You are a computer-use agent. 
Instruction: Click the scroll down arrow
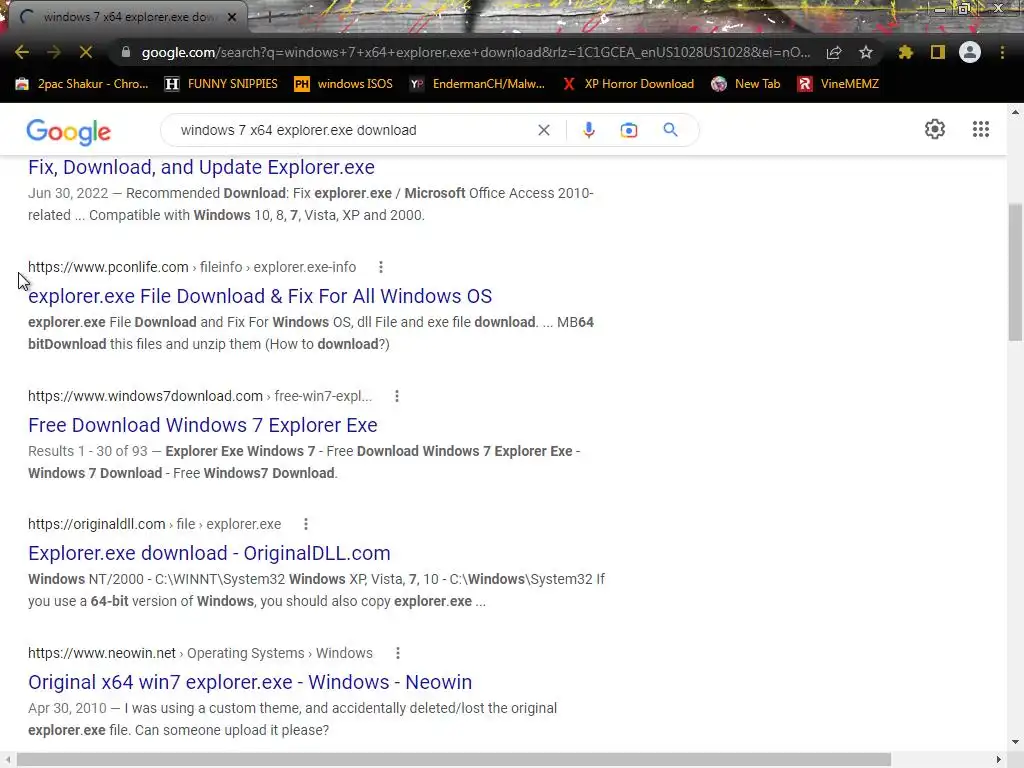[1015, 742]
